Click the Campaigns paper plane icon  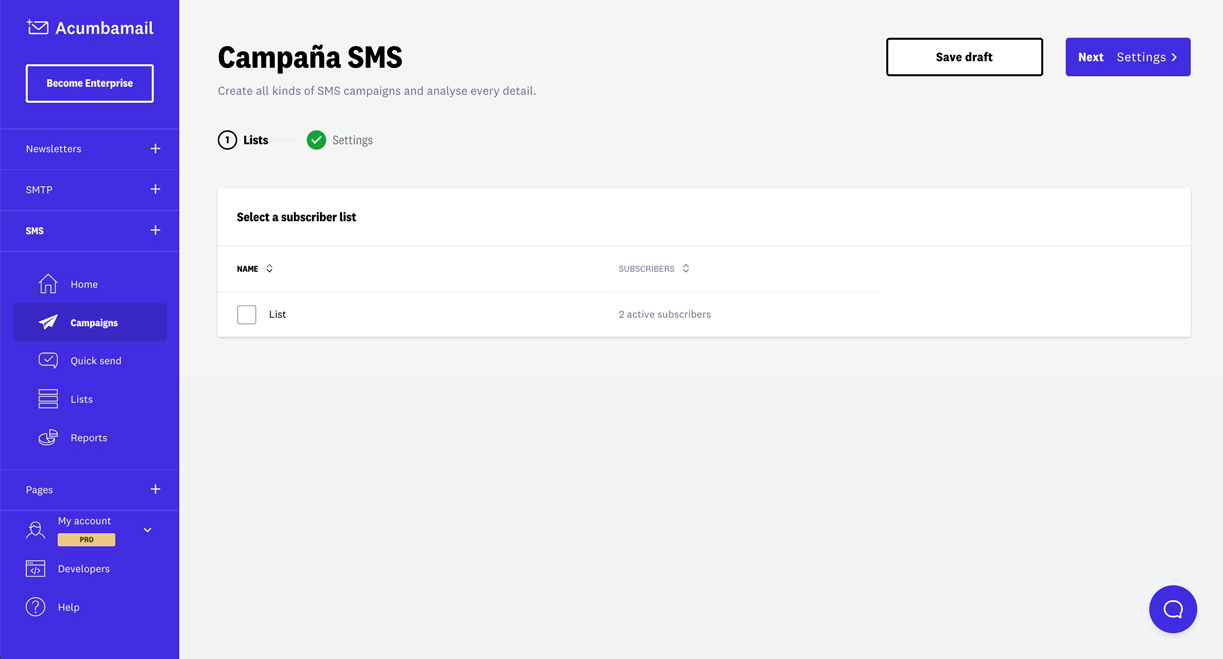pyautogui.click(x=48, y=323)
